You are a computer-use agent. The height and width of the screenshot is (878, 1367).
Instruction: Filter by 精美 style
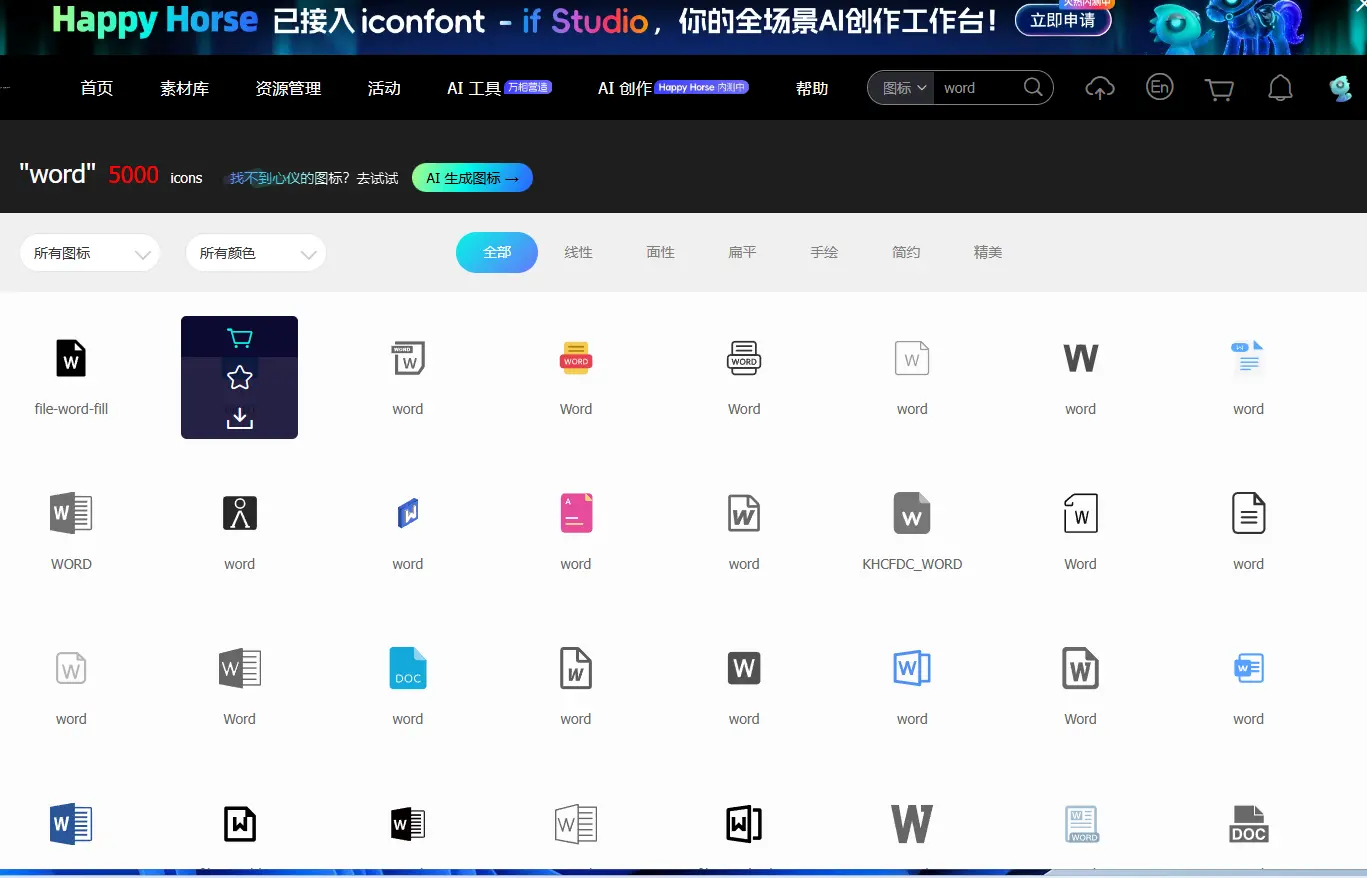pos(988,252)
